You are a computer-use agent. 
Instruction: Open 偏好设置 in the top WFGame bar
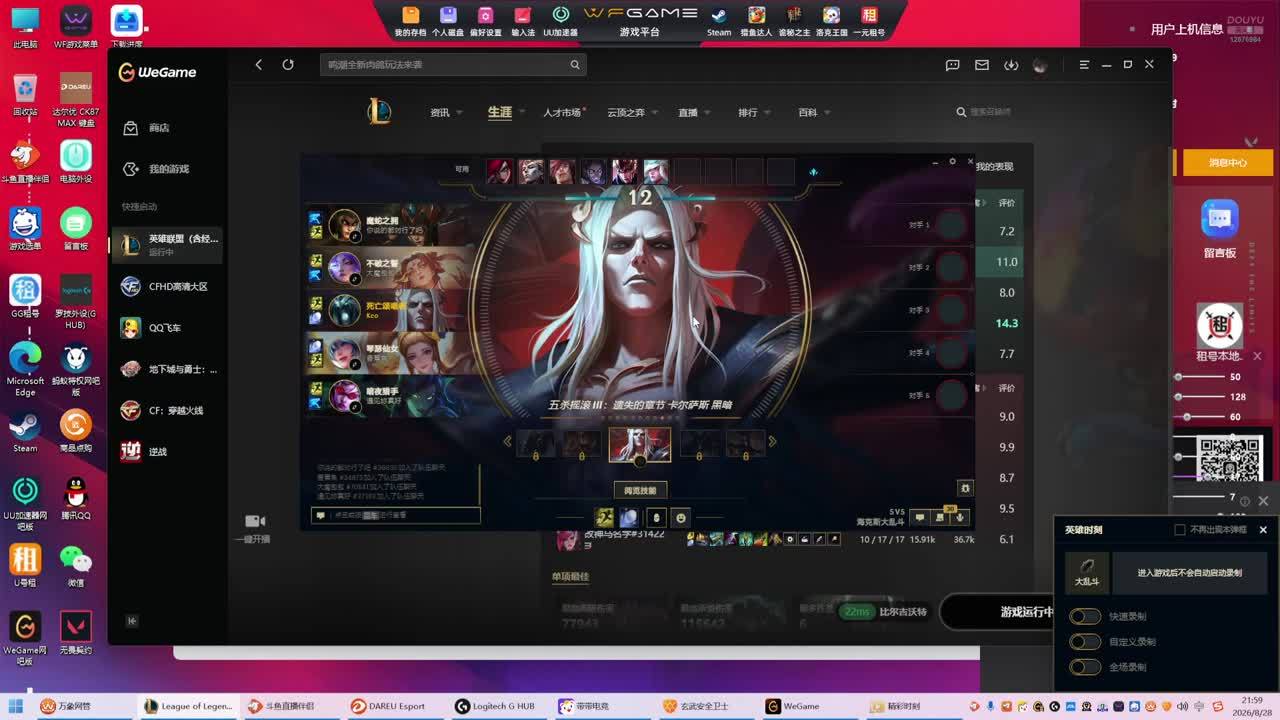pos(486,21)
